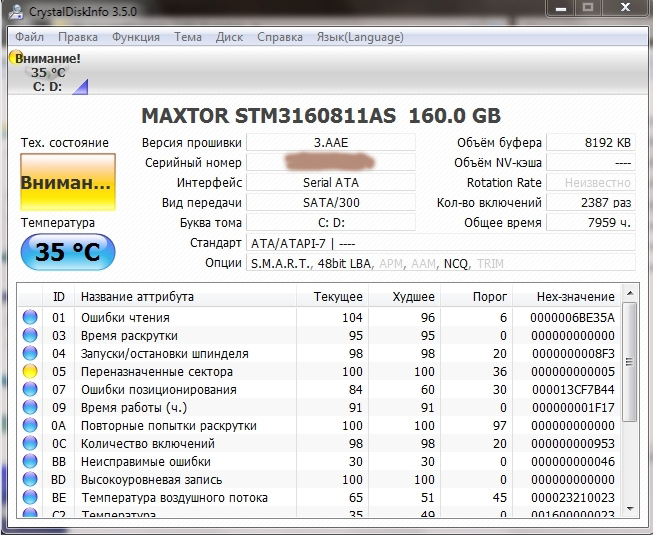Select the Неисправимые ошибки row text
The image size is (653, 535).
[x=145, y=462]
